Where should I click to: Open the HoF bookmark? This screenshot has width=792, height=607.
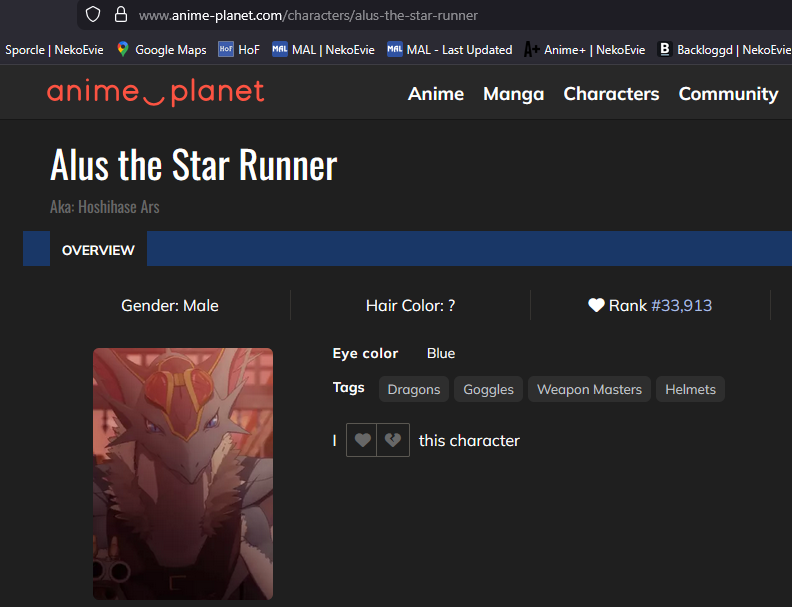tap(239, 49)
